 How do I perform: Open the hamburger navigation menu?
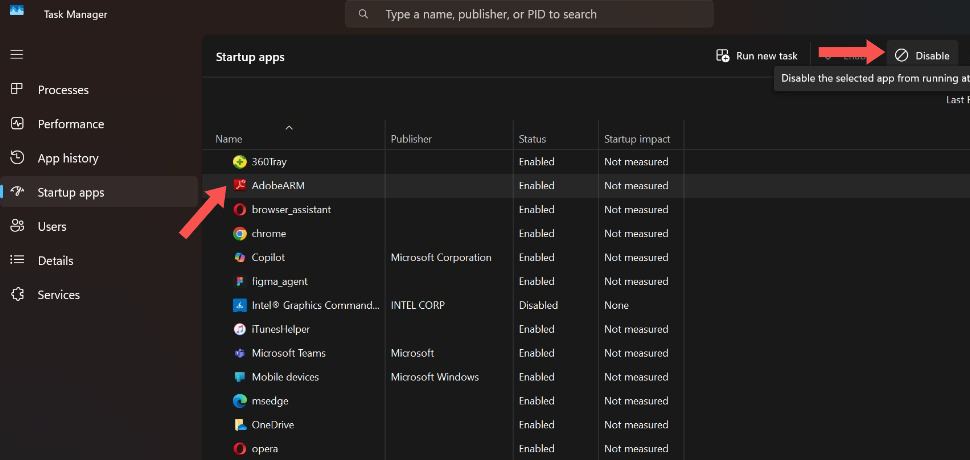(x=17, y=54)
